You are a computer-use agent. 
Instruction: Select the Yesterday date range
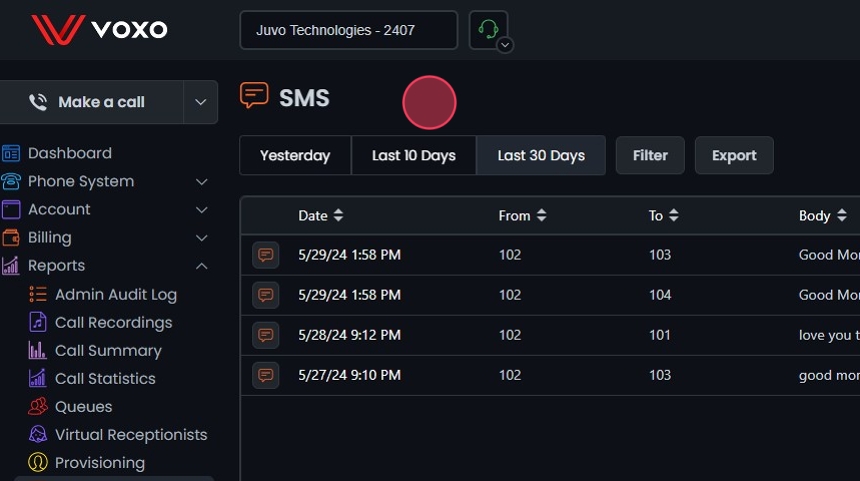(295, 155)
